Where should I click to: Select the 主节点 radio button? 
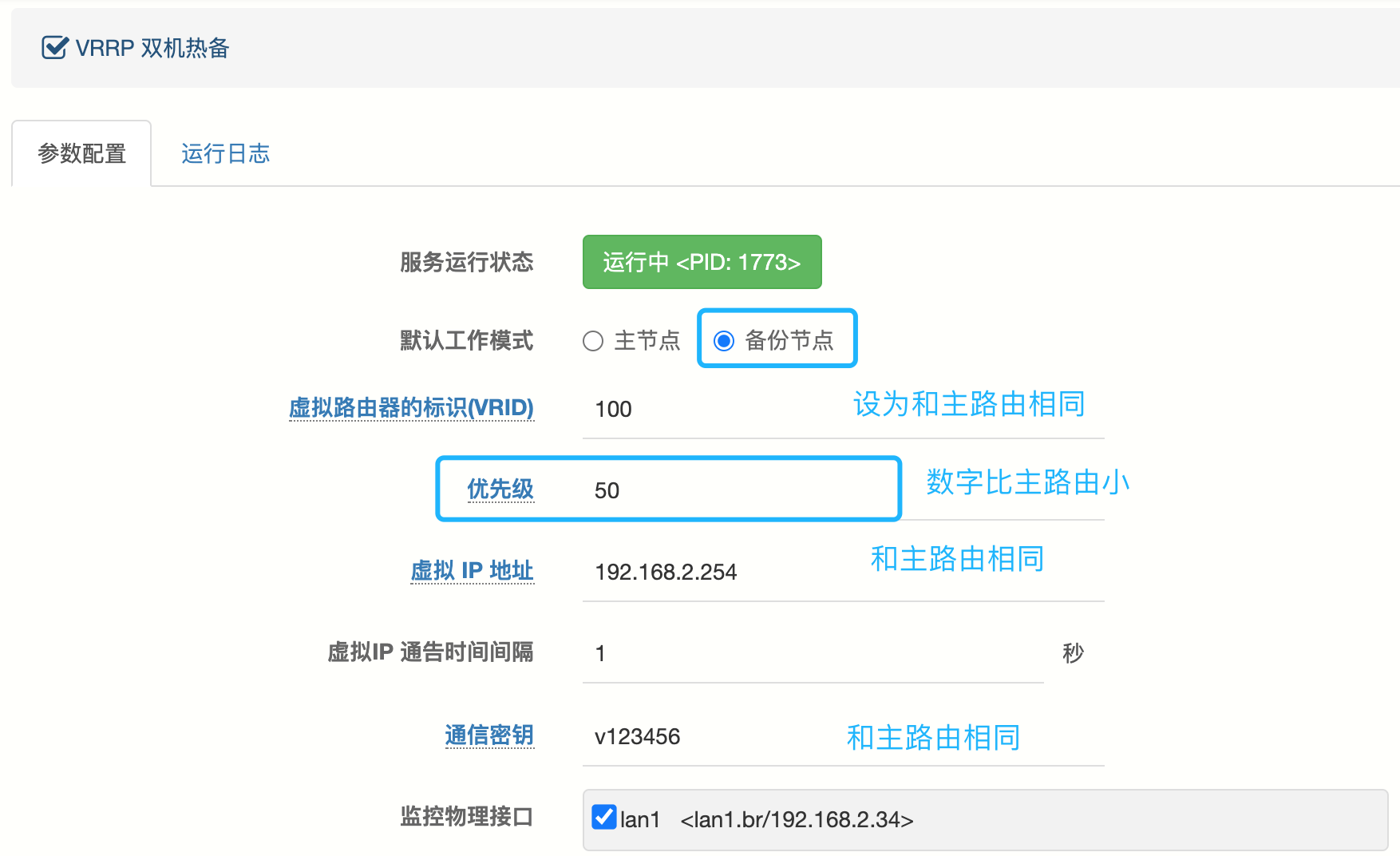(x=593, y=342)
